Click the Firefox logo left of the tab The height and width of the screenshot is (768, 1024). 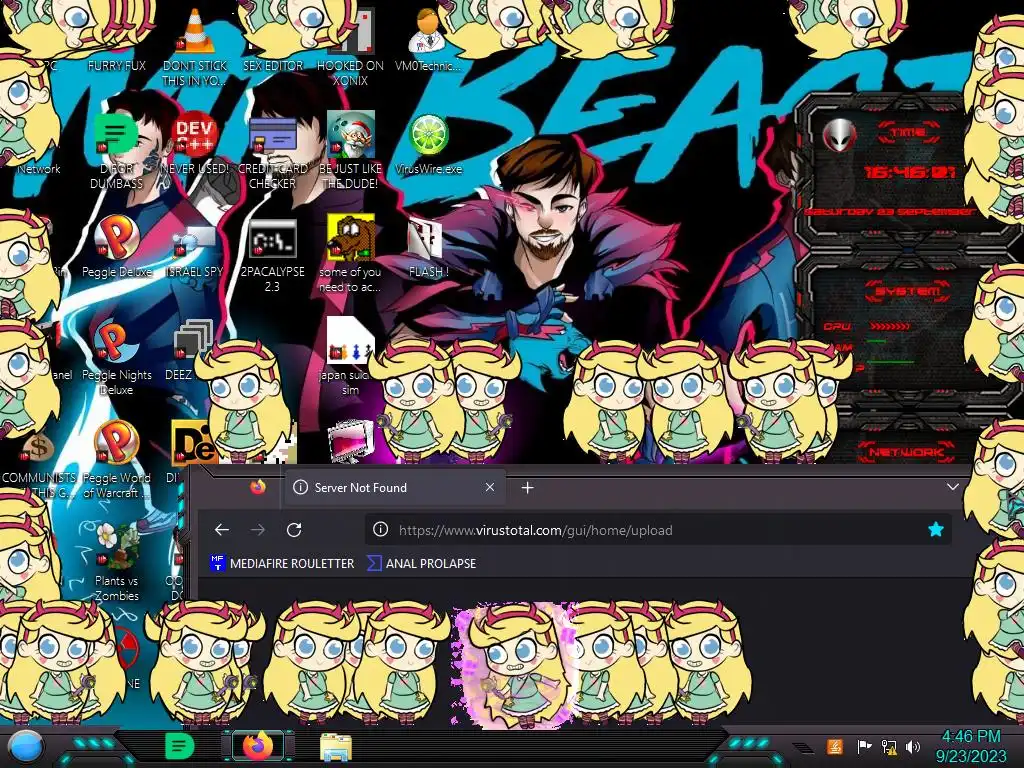coord(258,487)
